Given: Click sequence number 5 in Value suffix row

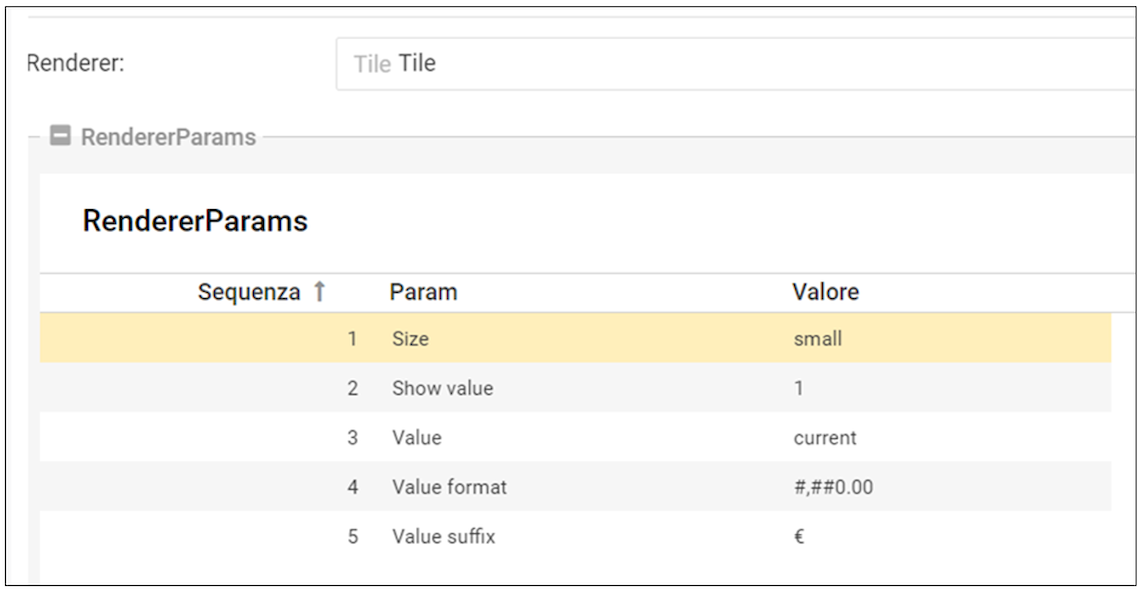Looking at the screenshot, I should pos(352,537).
